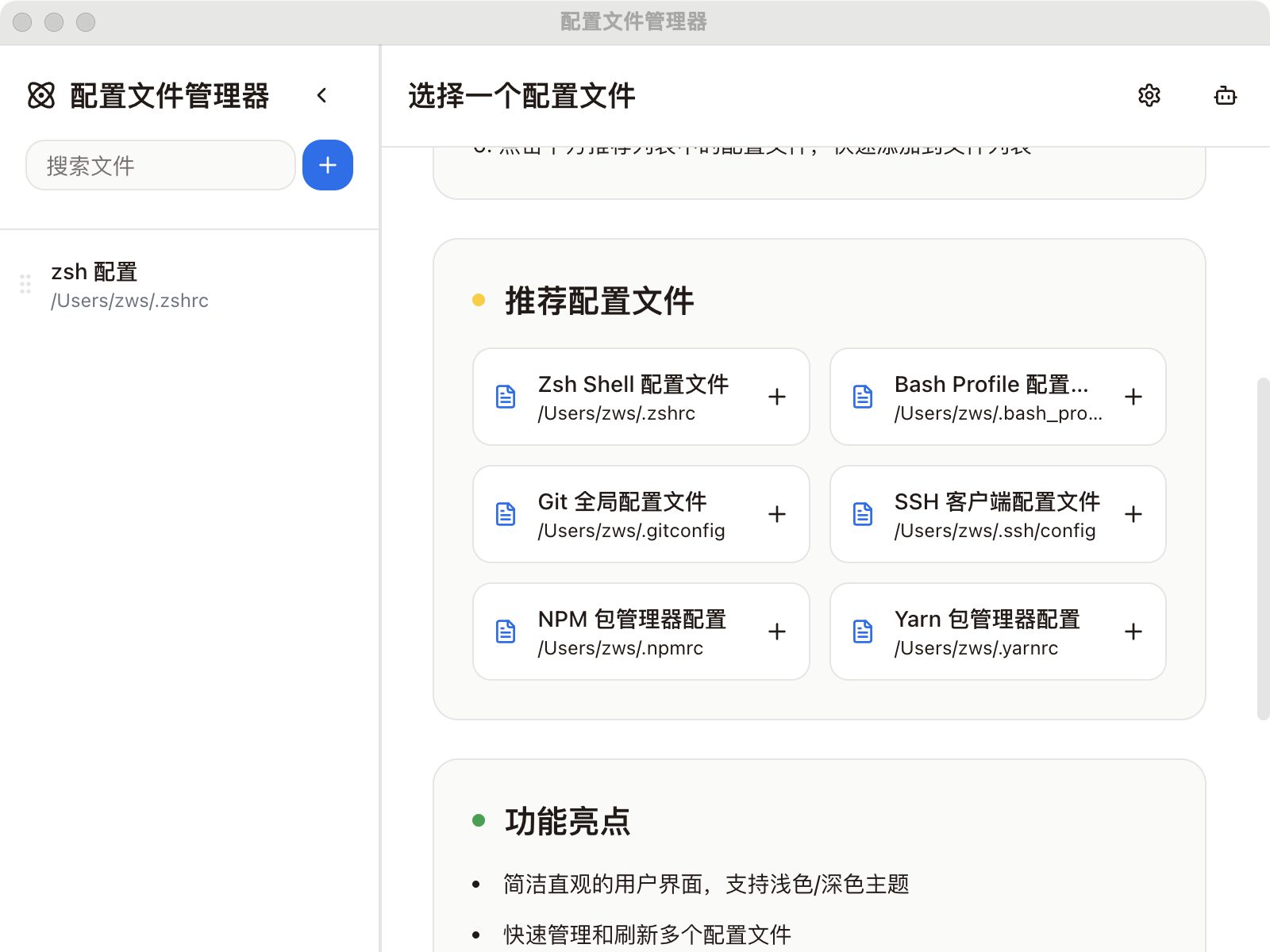1270x952 pixels.
Task: Click the SSH 客户端配置文件 title text
Action: pos(997,501)
